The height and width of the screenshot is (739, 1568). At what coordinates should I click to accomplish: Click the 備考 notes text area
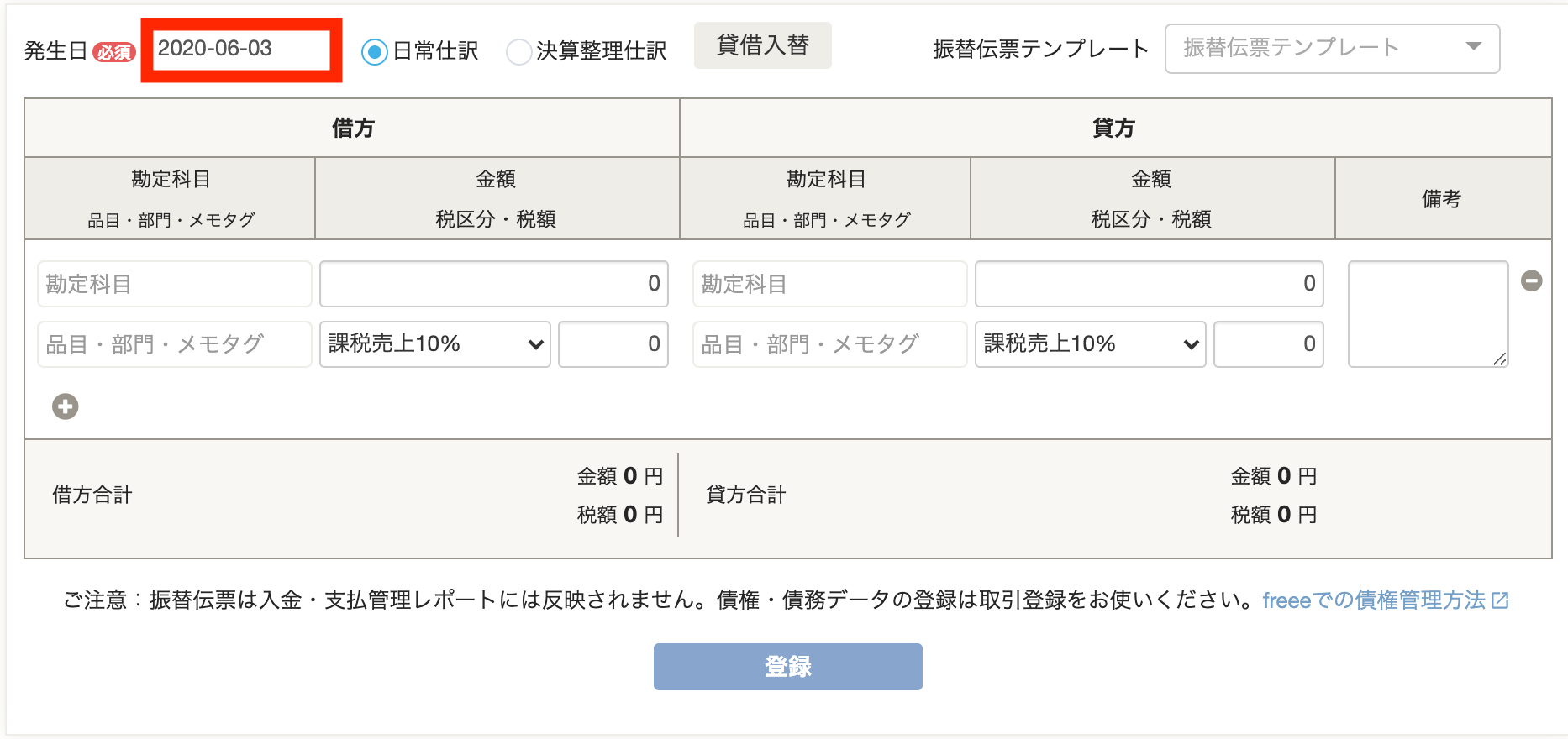coord(1429,314)
